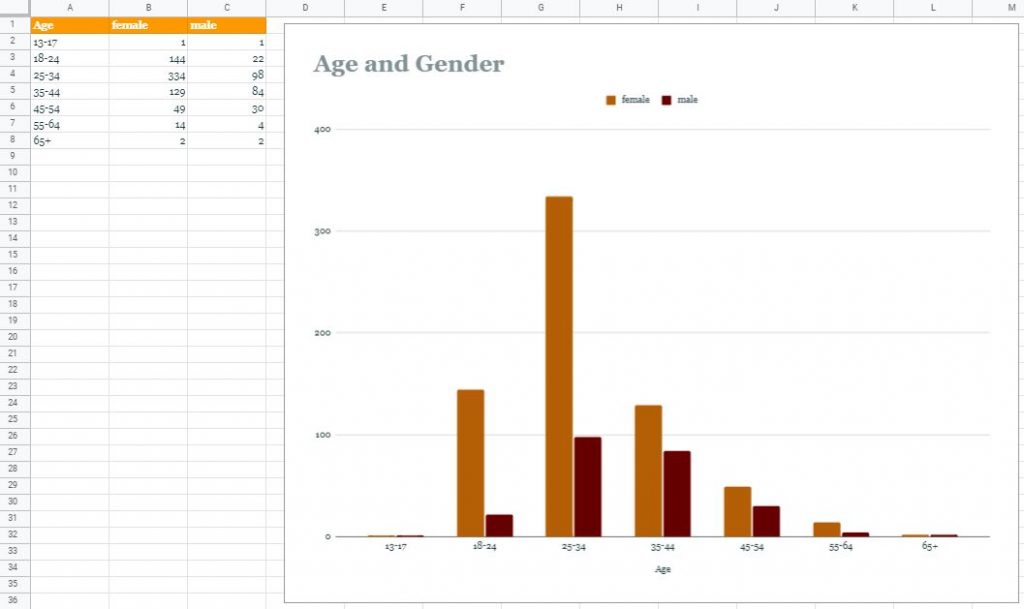Select the male bar for 18-24
1024x609 pixels.
point(499,525)
